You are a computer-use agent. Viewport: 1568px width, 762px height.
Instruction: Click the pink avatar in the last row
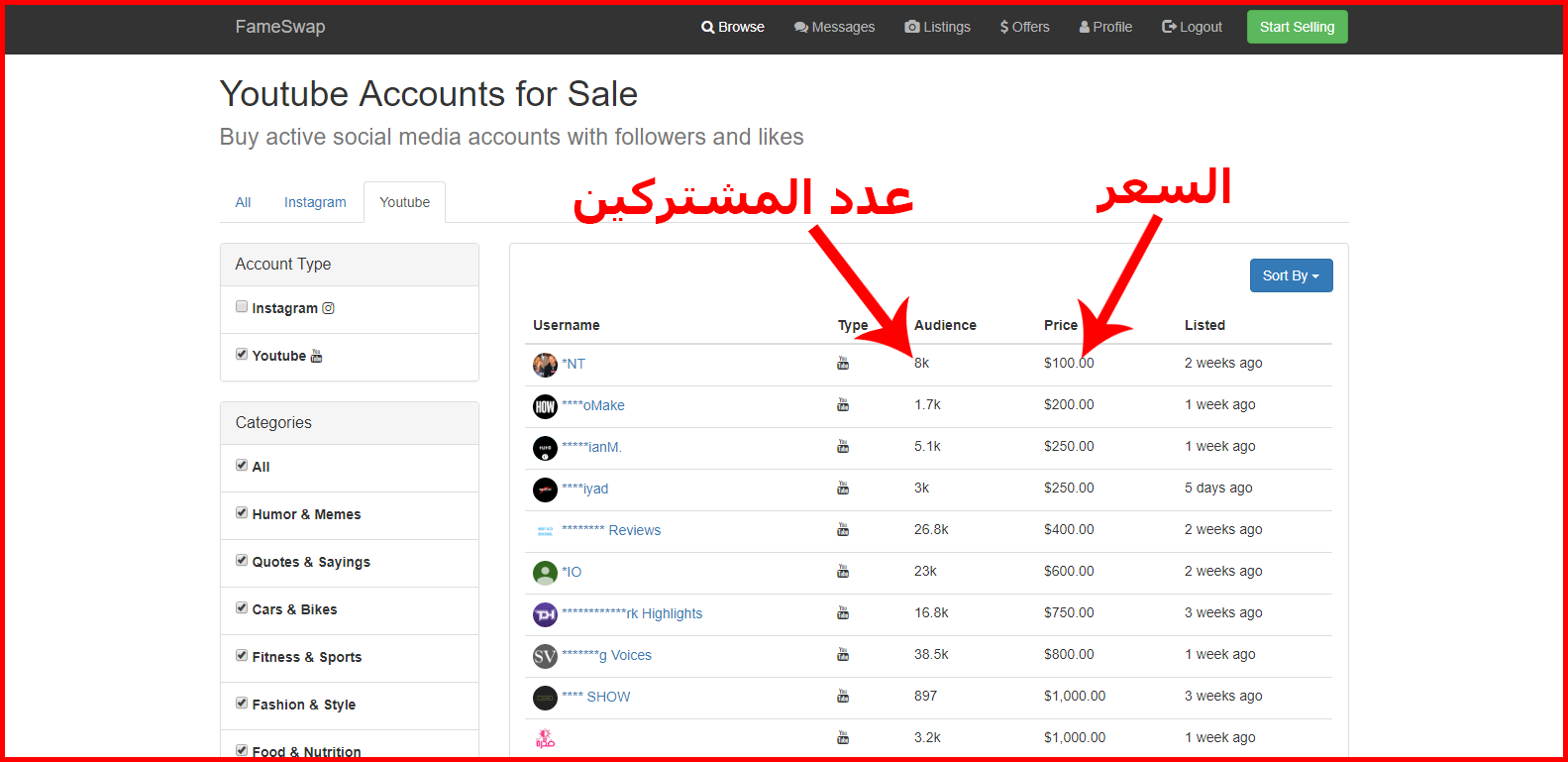click(x=545, y=739)
